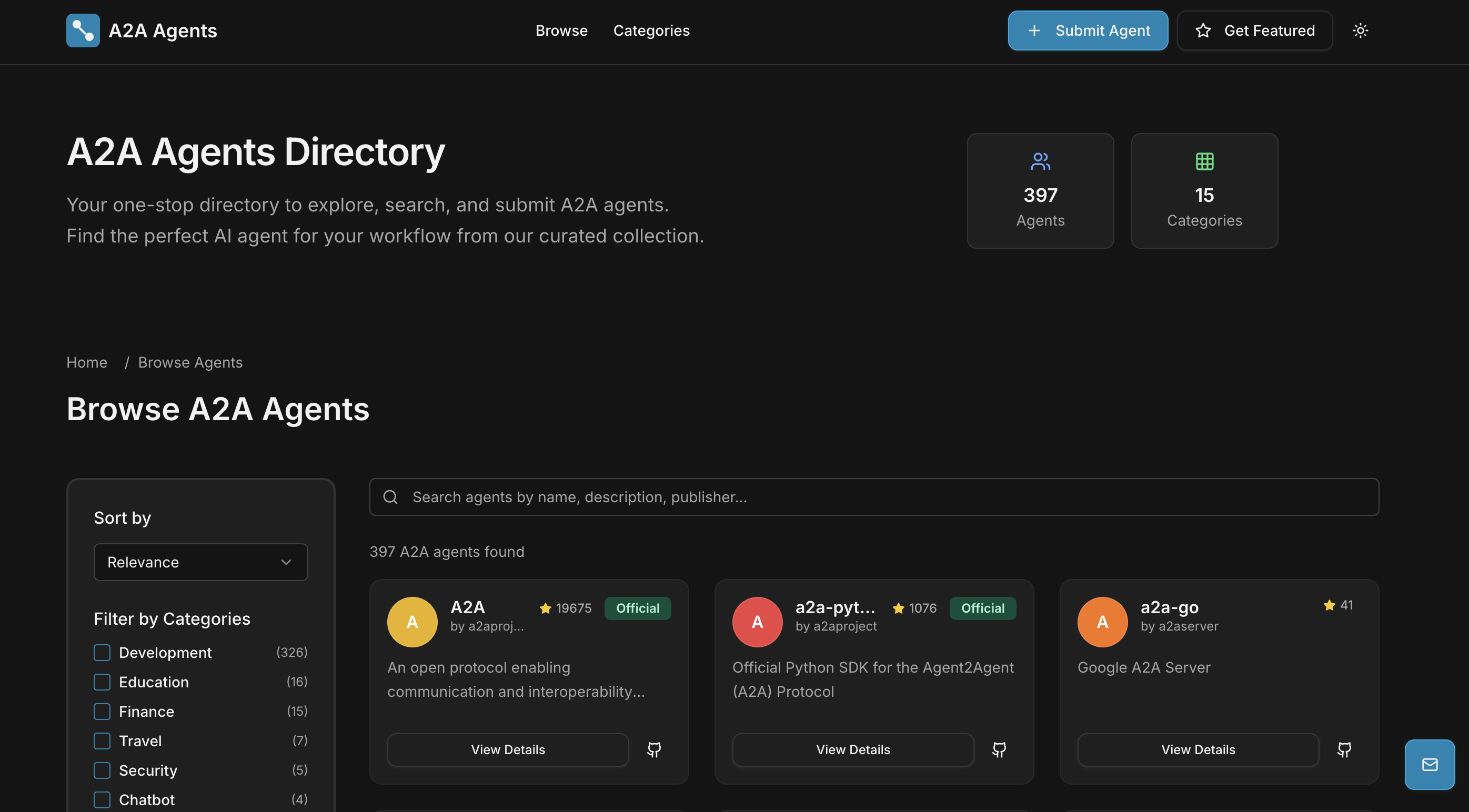Open GitHub link on A2A card
Screen dimensions: 1469x812
[653, 749]
